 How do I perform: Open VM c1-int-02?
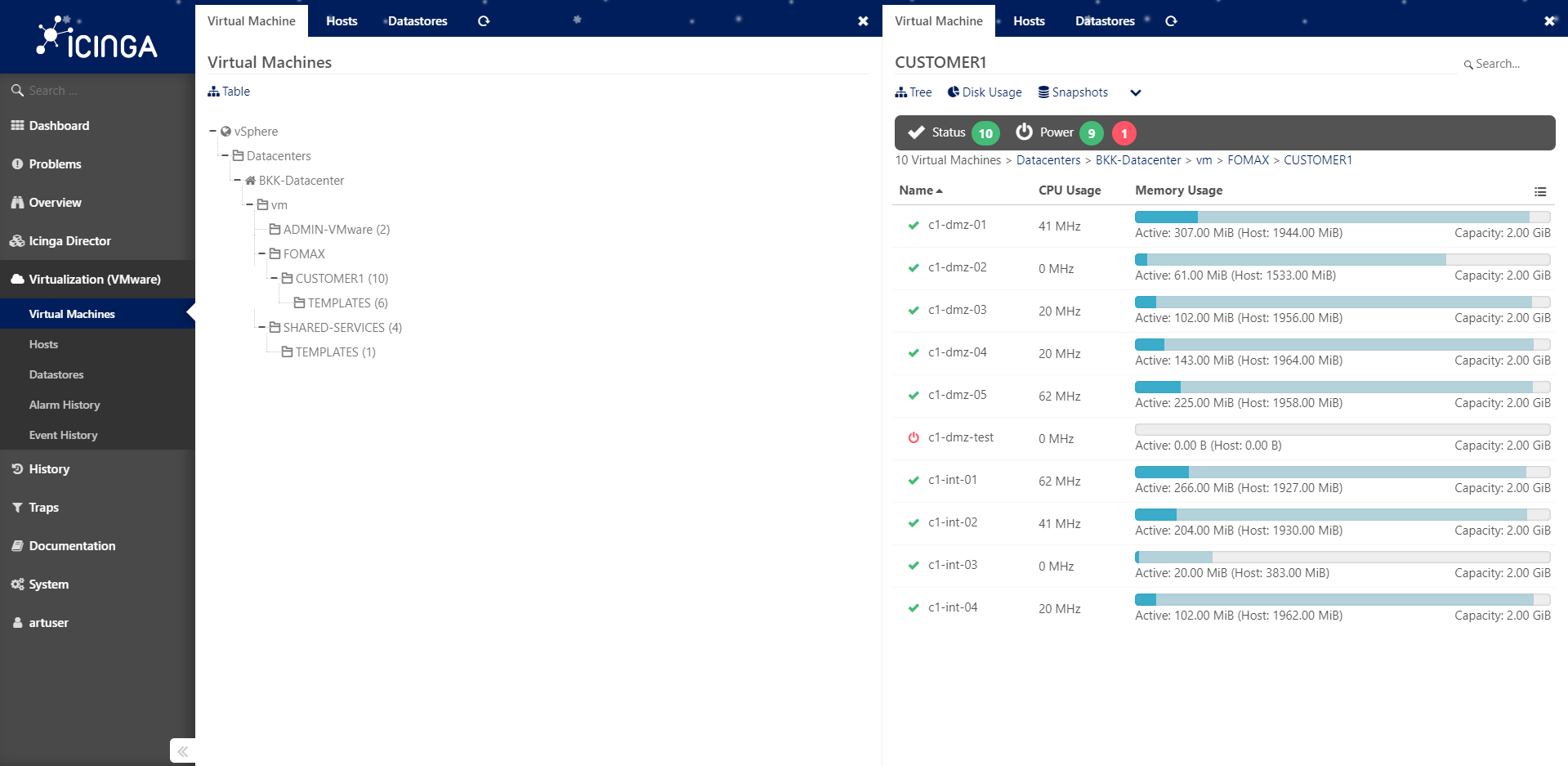click(x=953, y=522)
